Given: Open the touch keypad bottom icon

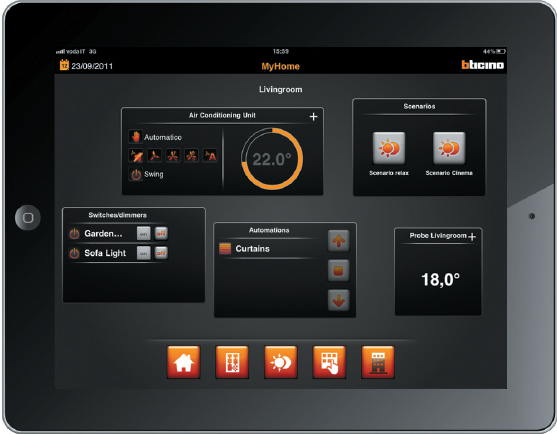Looking at the screenshot, I should [329, 362].
